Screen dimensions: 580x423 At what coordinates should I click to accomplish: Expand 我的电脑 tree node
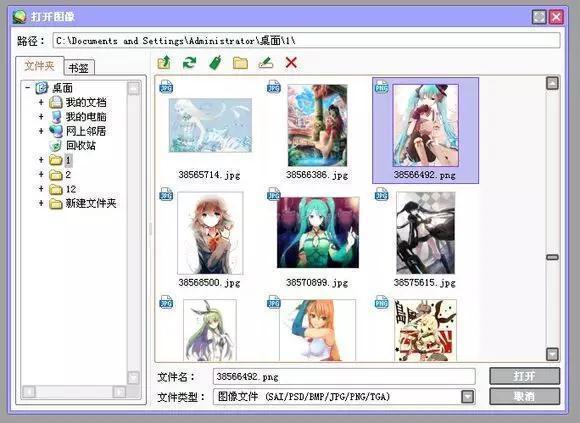click(41, 116)
